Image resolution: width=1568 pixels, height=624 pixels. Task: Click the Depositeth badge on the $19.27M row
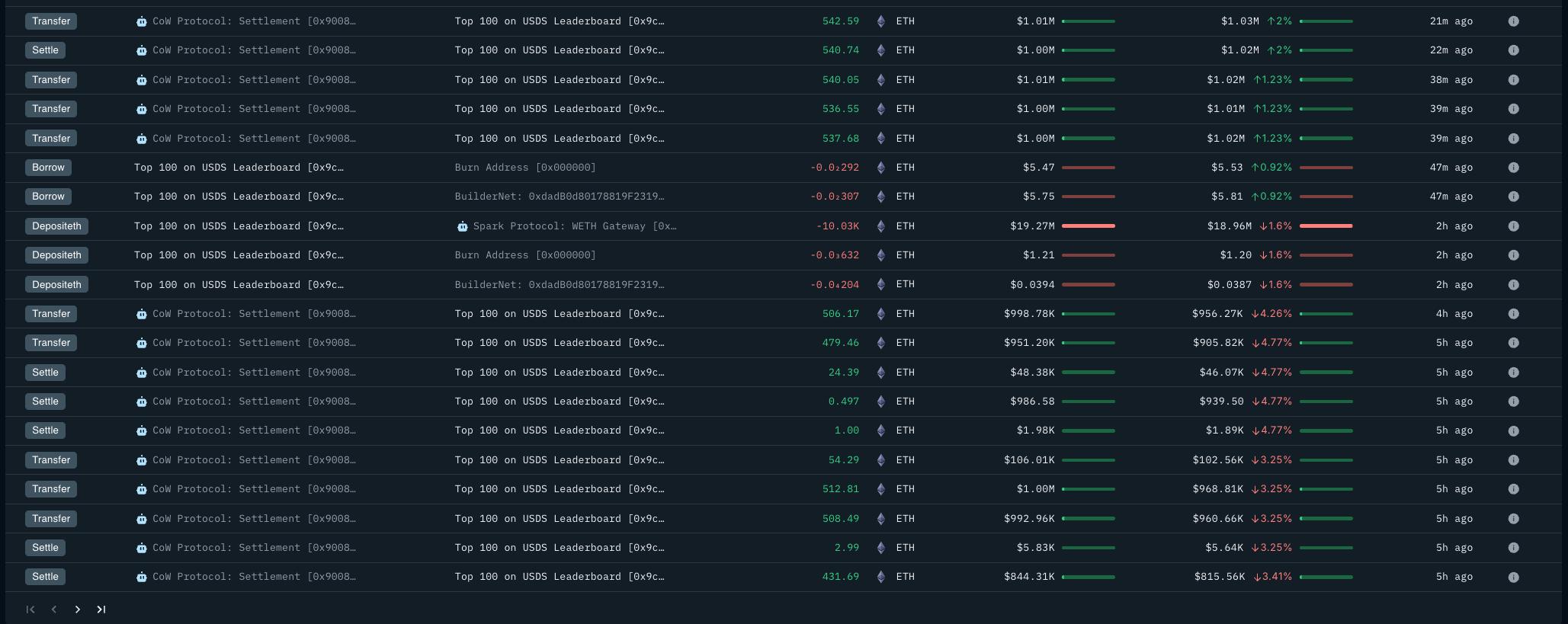[x=56, y=226]
